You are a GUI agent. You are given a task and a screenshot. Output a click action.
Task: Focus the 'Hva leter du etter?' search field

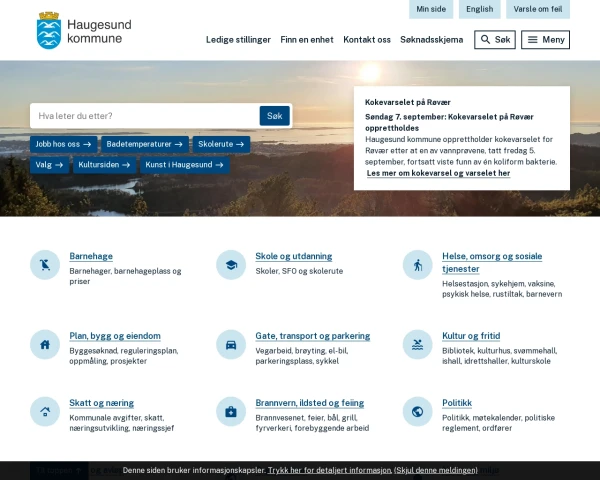(145, 116)
